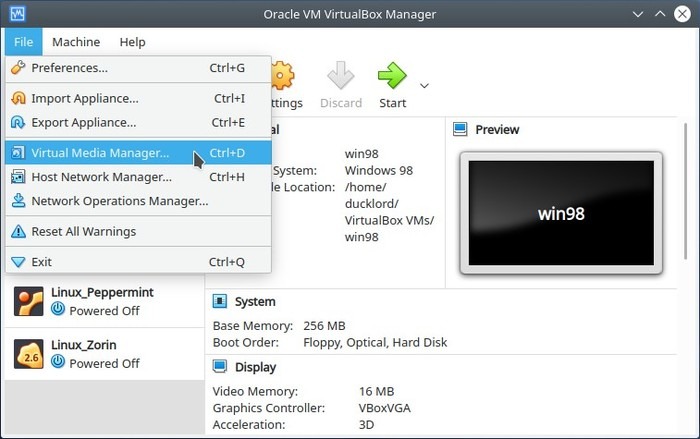Open the Machine menu

pos(76,42)
